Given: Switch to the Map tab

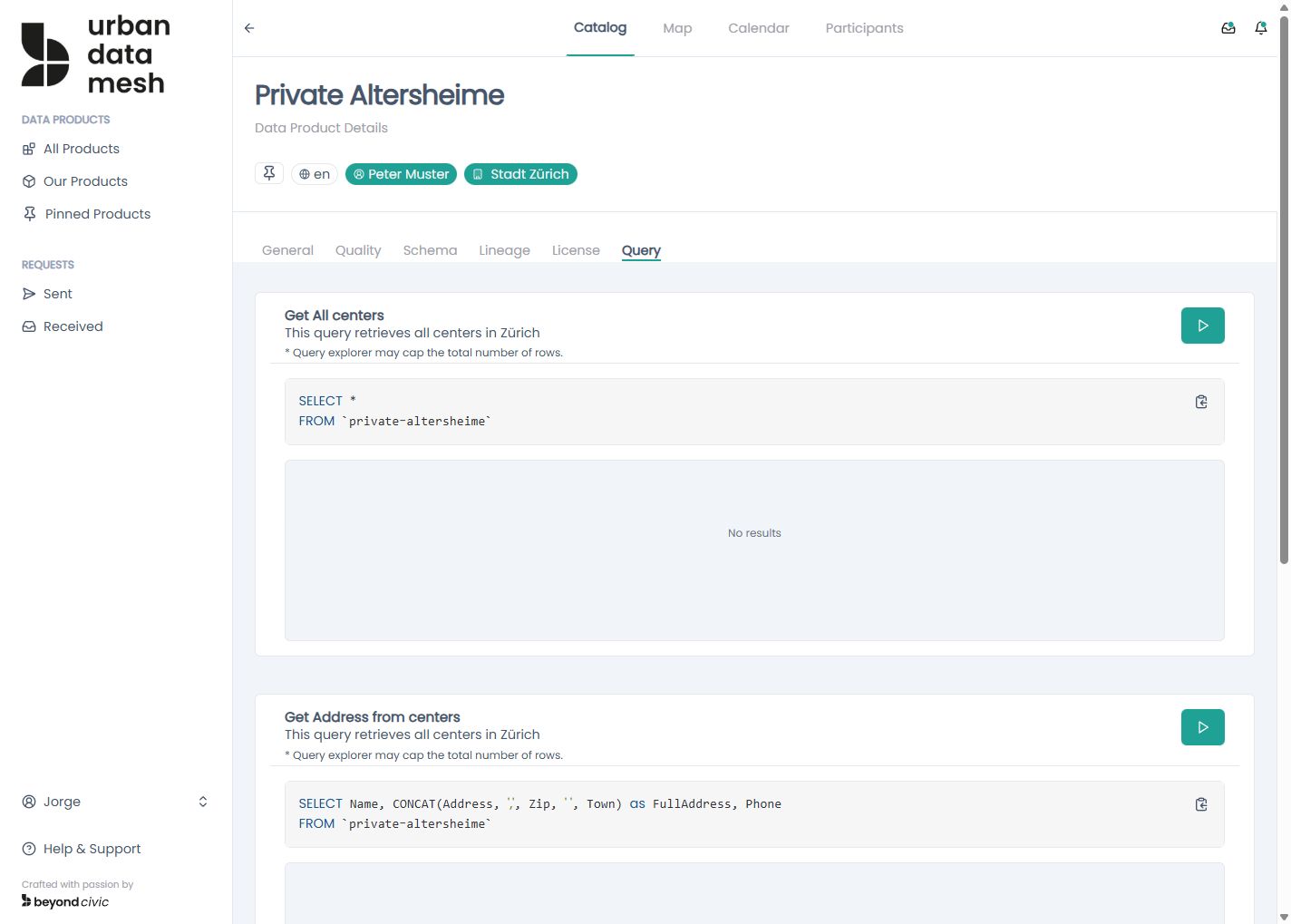Looking at the screenshot, I should (677, 28).
